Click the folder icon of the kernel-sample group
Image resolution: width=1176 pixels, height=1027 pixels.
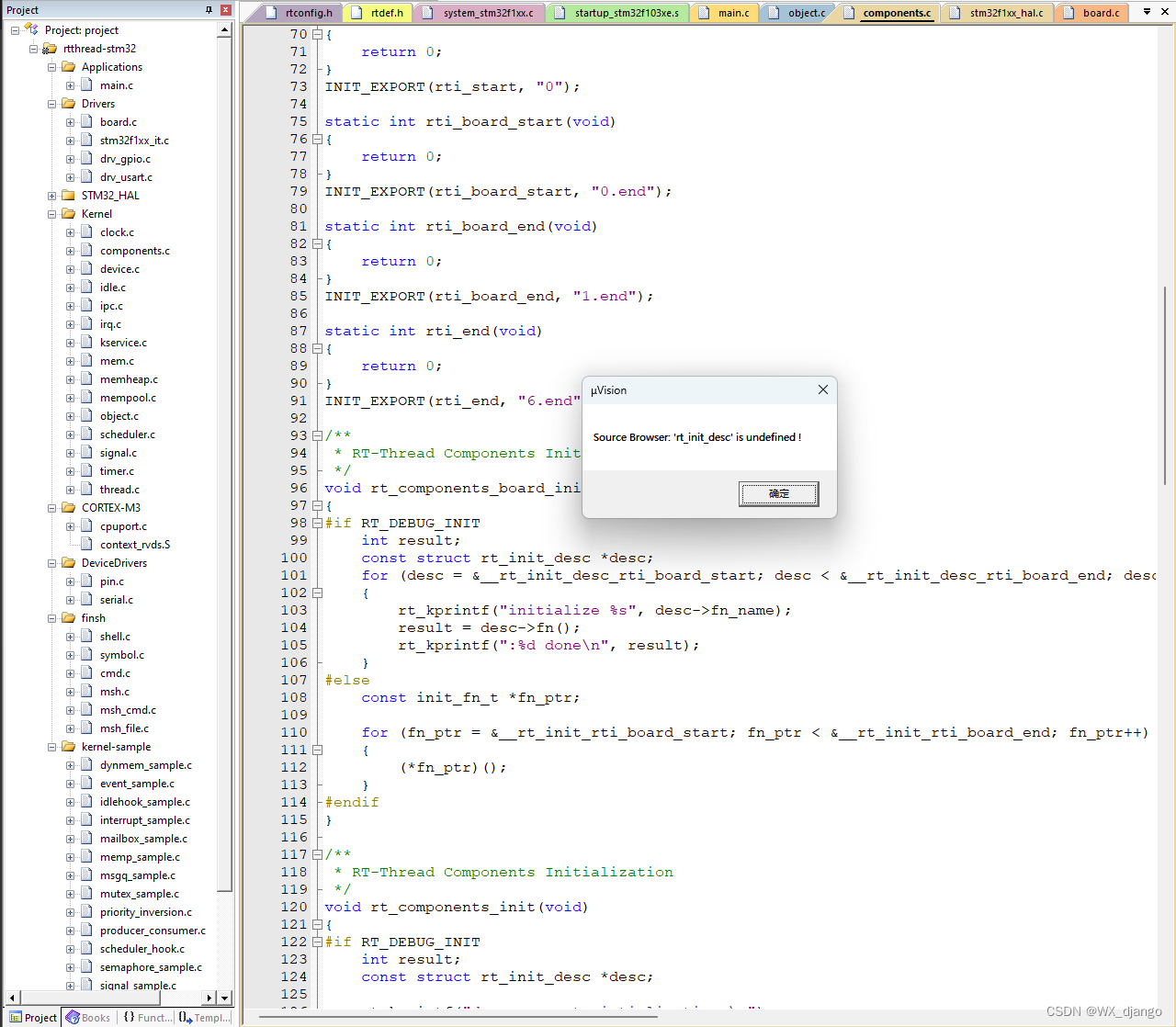tap(68, 746)
